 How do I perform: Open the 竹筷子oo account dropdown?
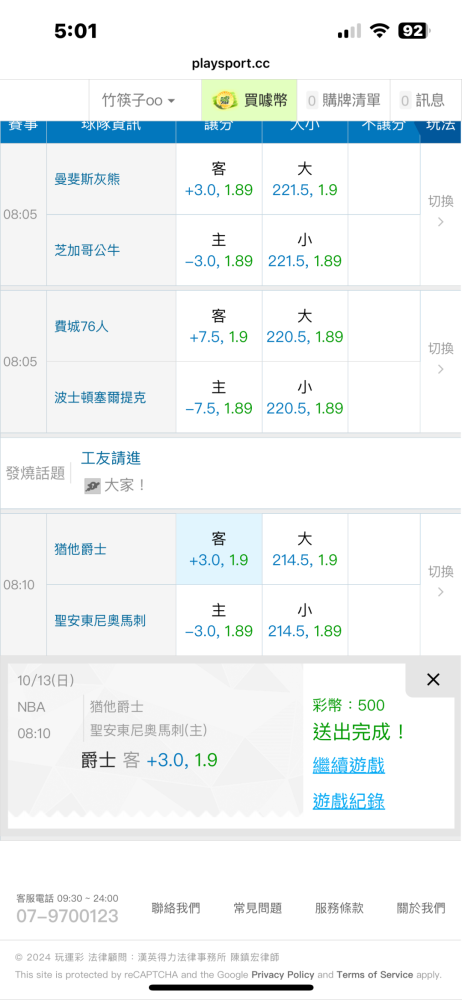click(x=138, y=100)
